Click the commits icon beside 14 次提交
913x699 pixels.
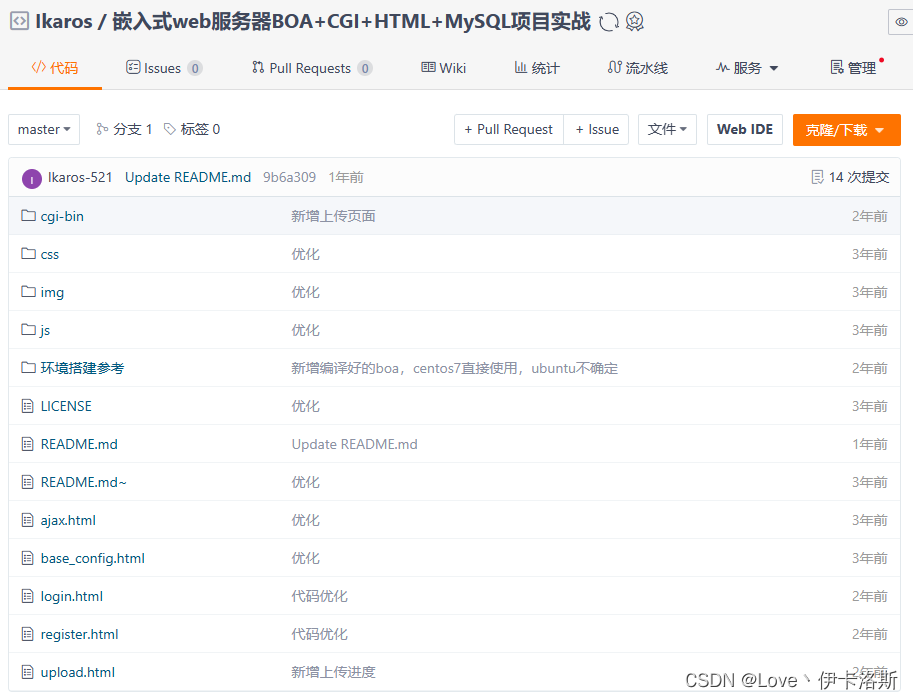click(816, 177)
